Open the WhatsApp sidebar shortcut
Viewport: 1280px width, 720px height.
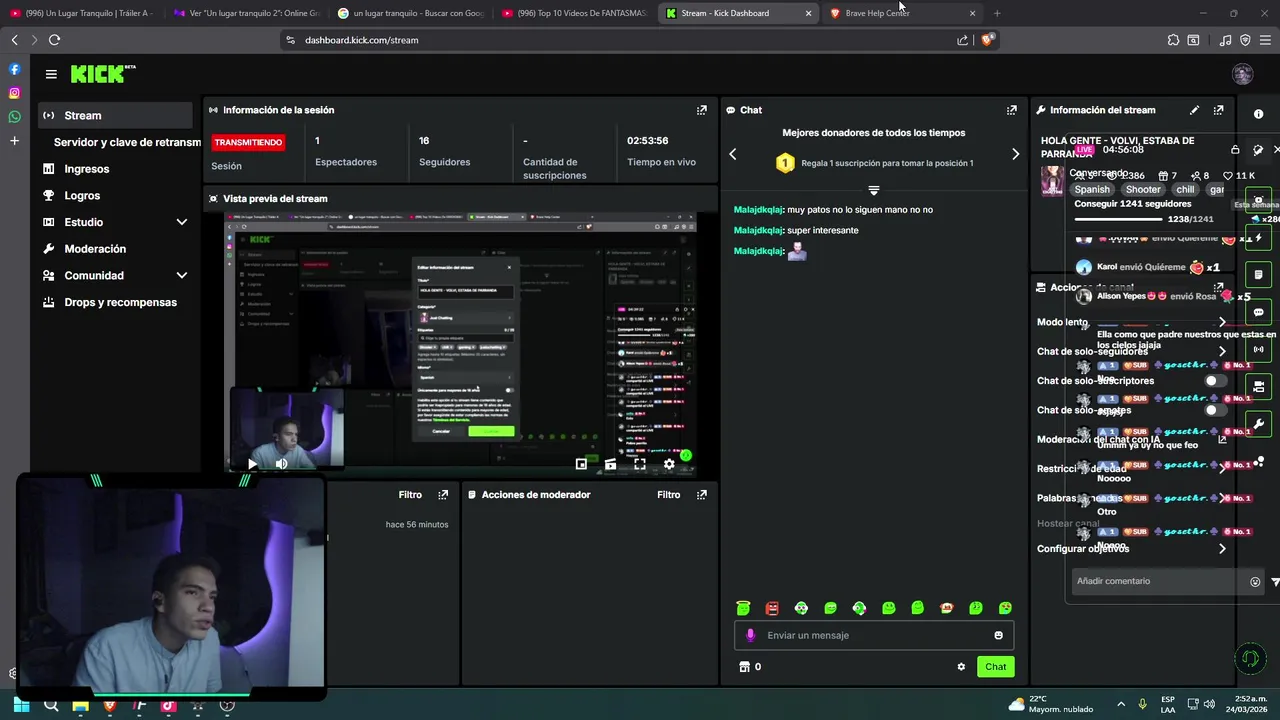(x=14, y=117)
